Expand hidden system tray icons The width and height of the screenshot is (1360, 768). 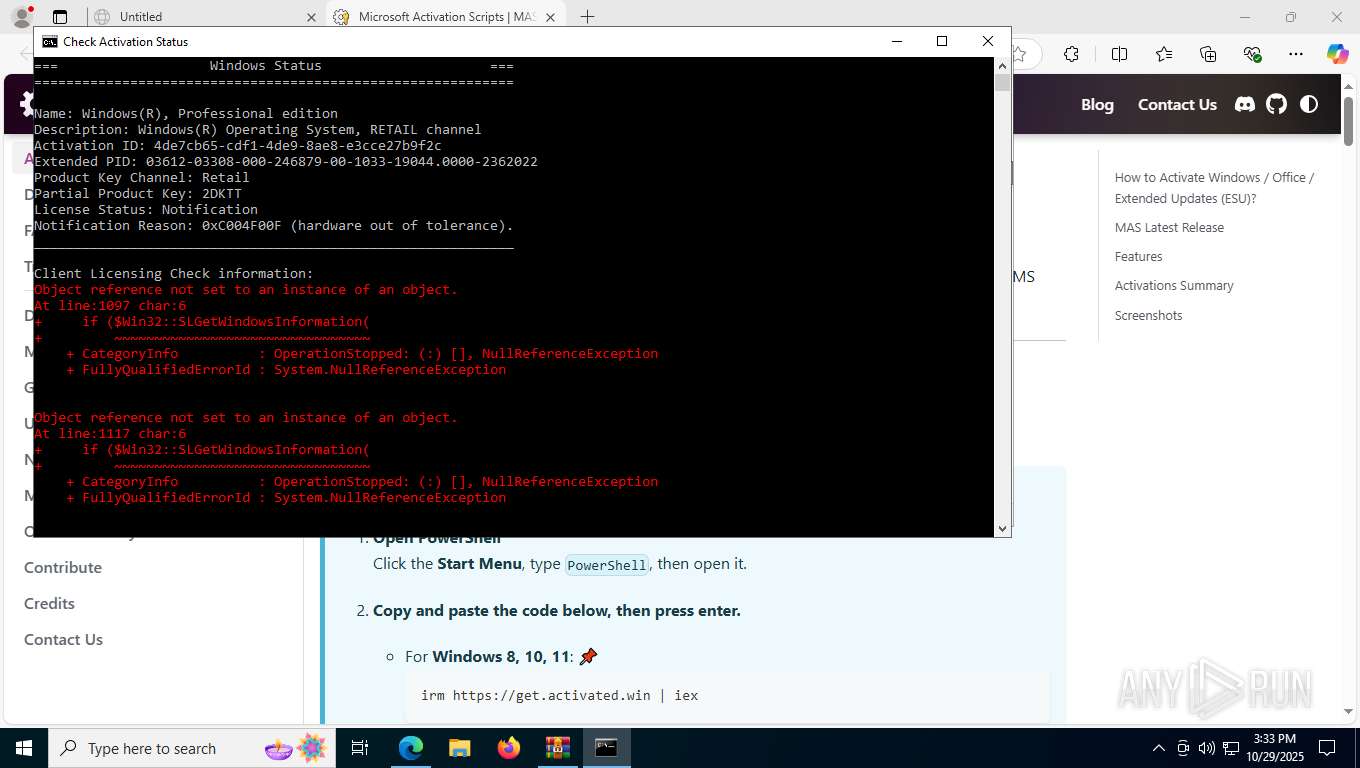(x=1159, y=748)
